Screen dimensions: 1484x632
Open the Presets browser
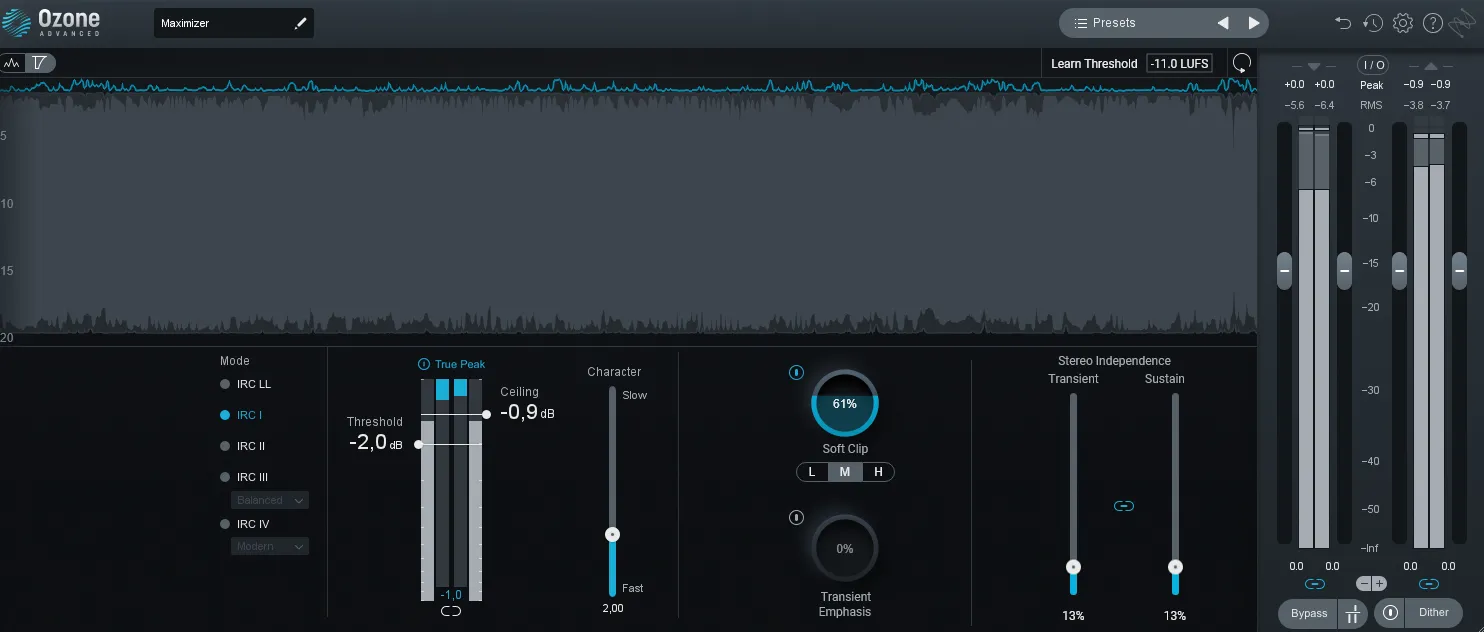pyautogui.click(x=1110, y=22)
